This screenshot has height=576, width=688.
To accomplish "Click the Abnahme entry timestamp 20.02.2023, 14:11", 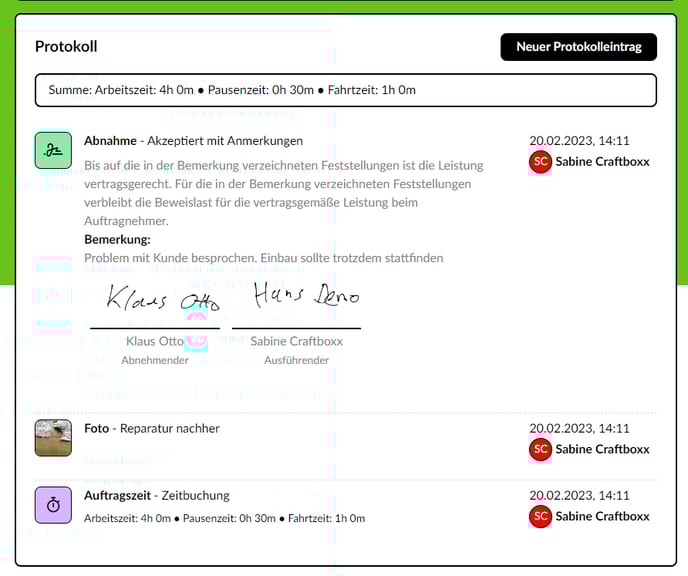I will coord(579,141).
